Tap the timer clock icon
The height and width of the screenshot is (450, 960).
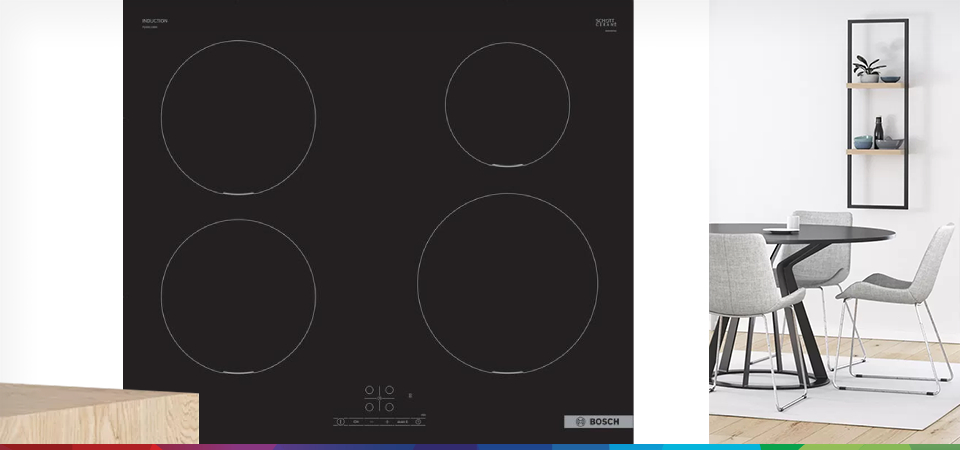(419, 422)
